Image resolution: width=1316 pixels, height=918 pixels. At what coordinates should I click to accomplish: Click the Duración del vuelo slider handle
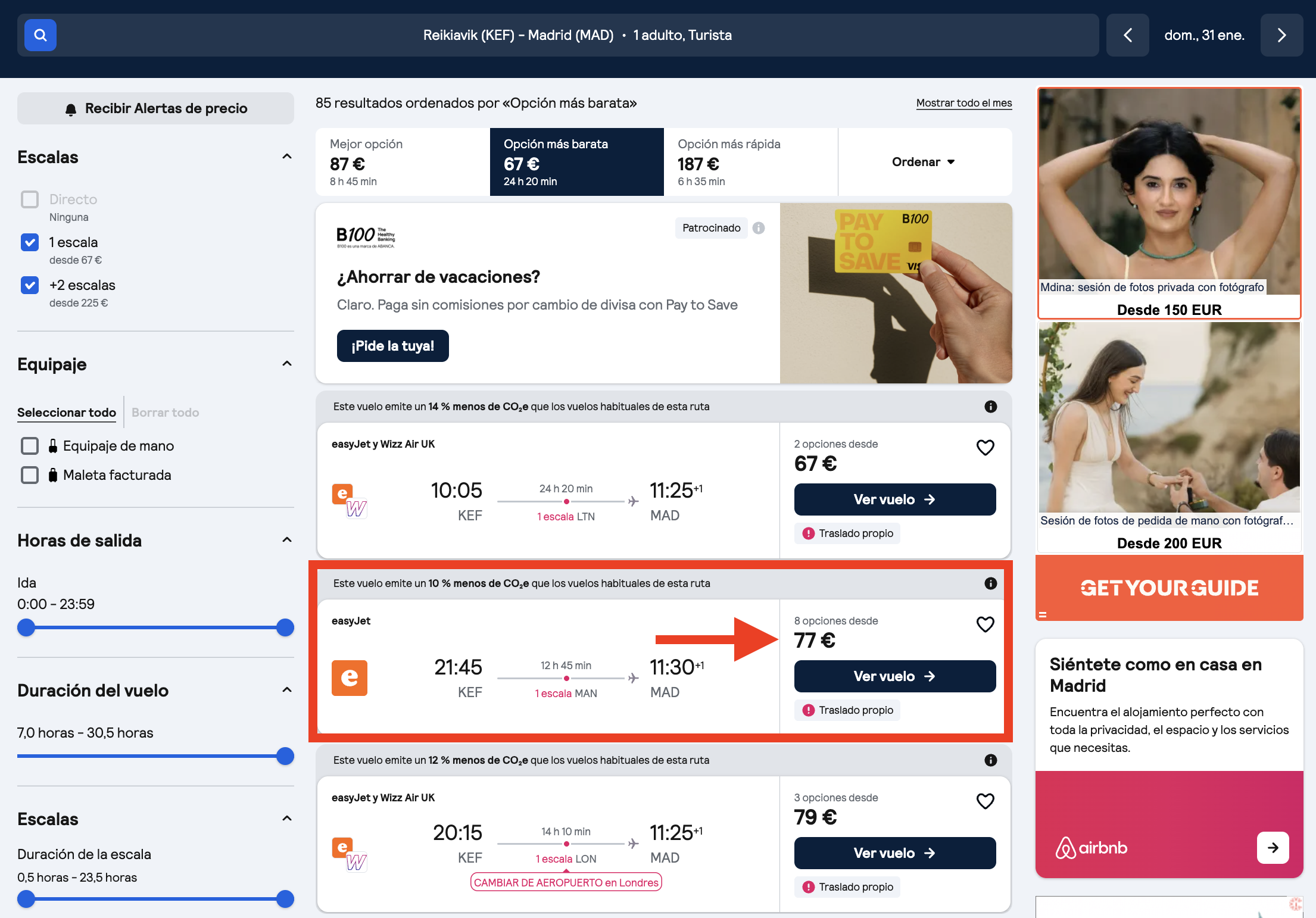(x=285, y=756)
